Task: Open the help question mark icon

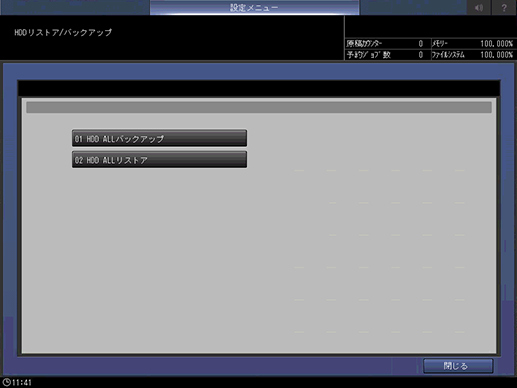Action: click(504, 7)
